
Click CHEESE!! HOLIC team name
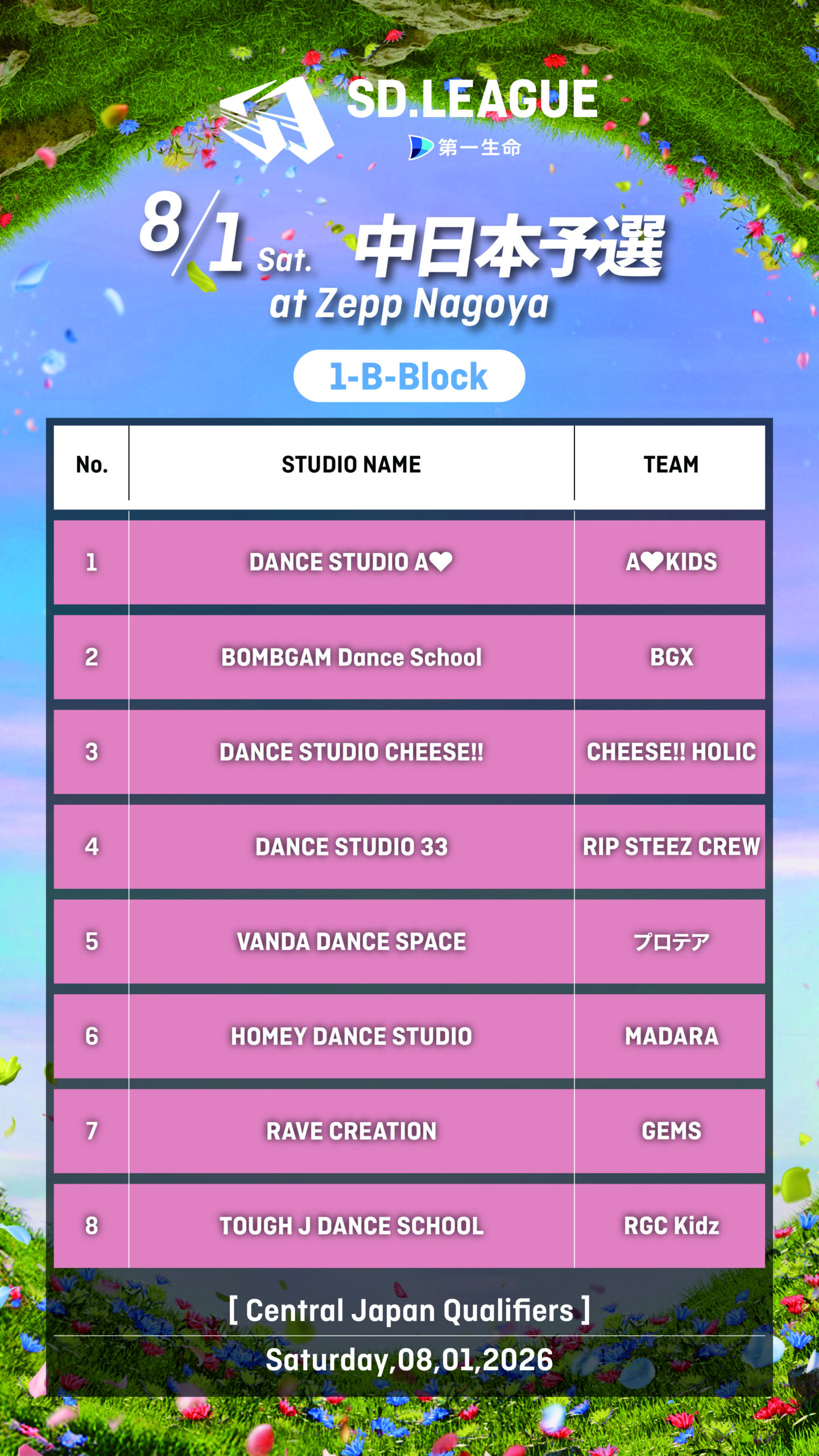coord(671,752)
